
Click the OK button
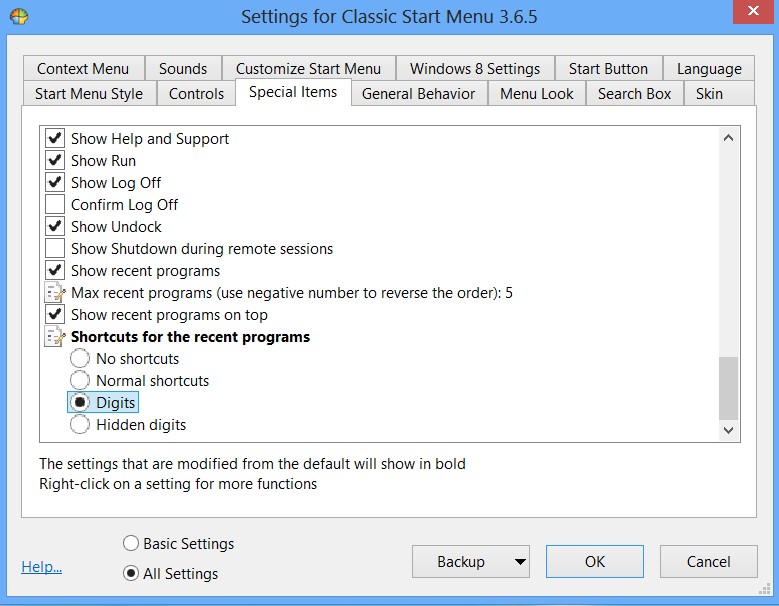pyautogui.click(x=595, y=562)
